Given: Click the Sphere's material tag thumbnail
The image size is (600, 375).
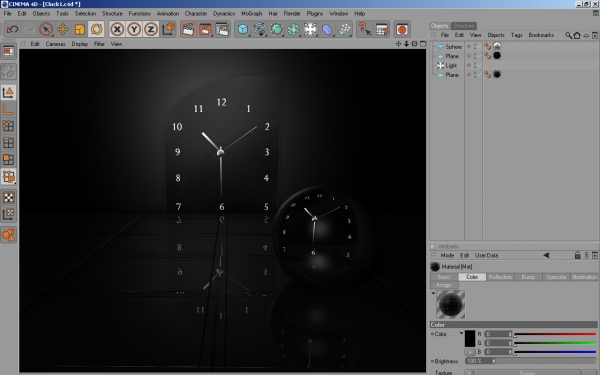Looking at the screenshot, I should coord(497,46).
